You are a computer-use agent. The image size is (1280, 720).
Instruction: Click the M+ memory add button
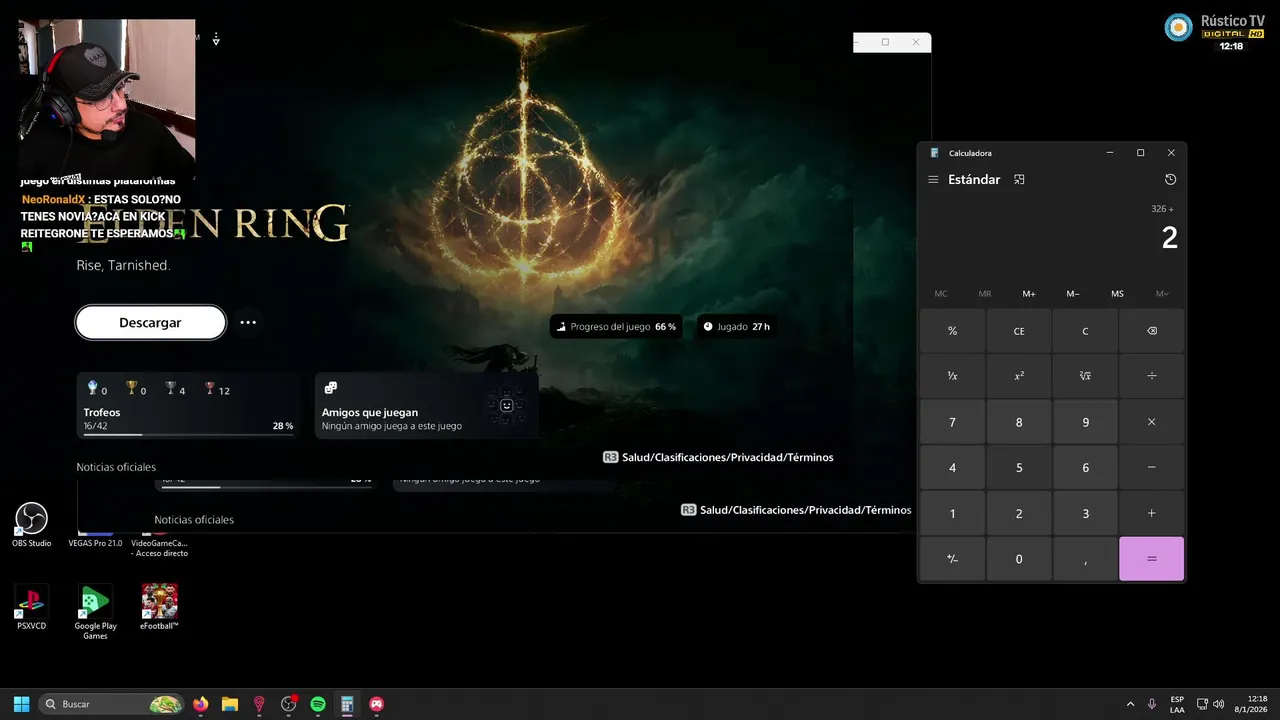(x=1029, y=294)
